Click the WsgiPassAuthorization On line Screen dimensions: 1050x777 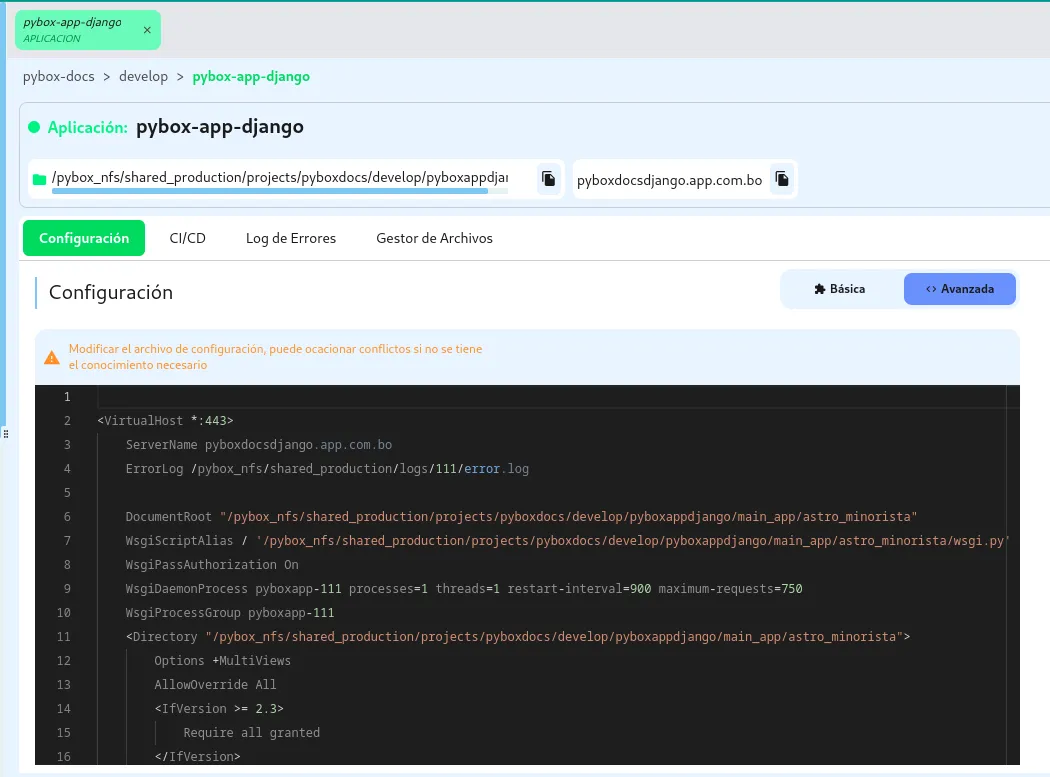[212, 565]
